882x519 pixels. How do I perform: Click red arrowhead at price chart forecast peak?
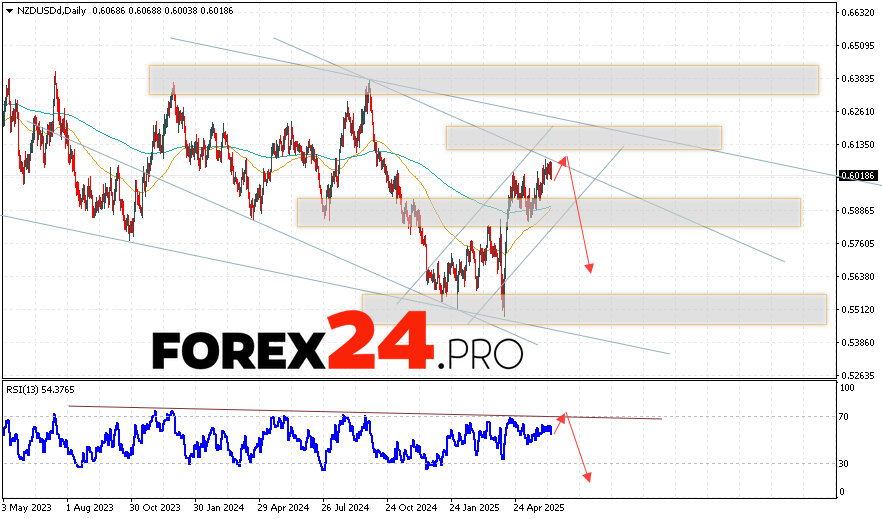565,158
